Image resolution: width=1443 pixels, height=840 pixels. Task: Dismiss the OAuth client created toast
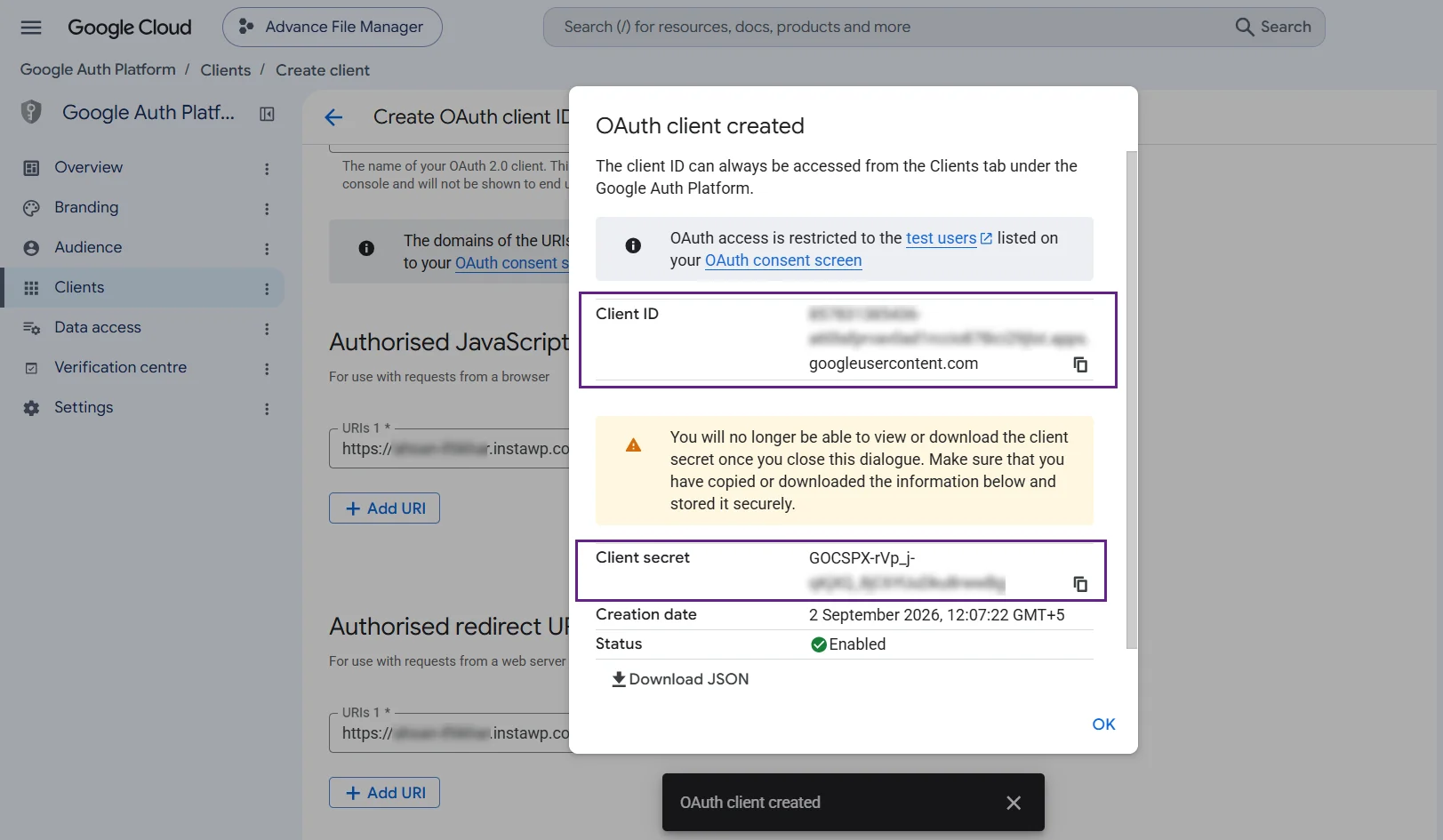(1014, 803)
